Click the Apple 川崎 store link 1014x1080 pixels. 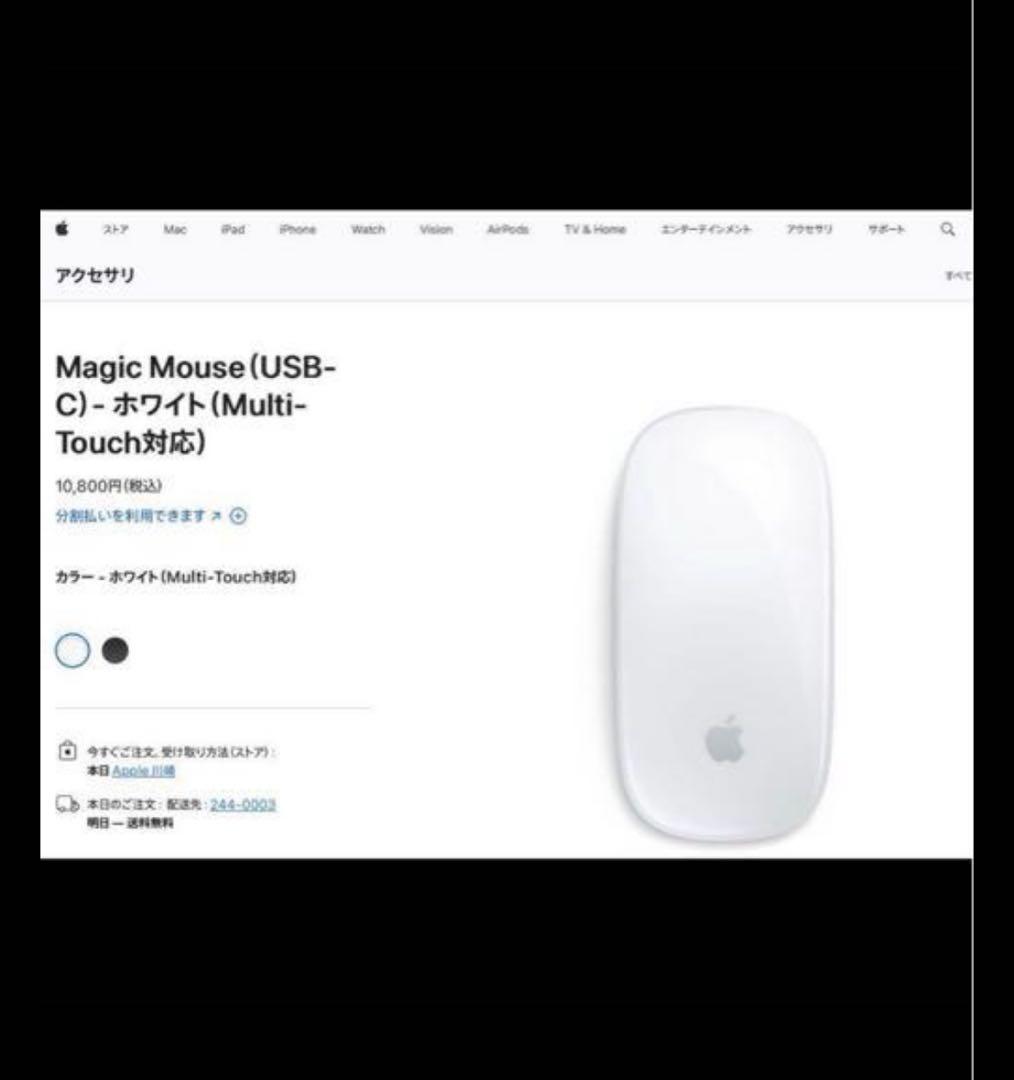pyautogui.click(x=143, y=771)
